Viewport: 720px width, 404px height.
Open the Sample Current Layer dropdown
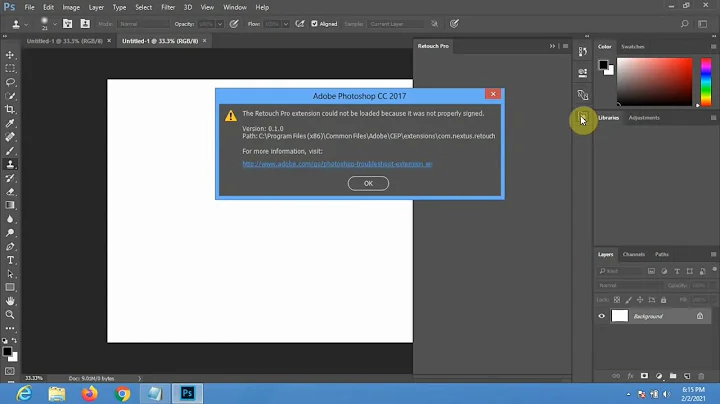coord(395,24)
